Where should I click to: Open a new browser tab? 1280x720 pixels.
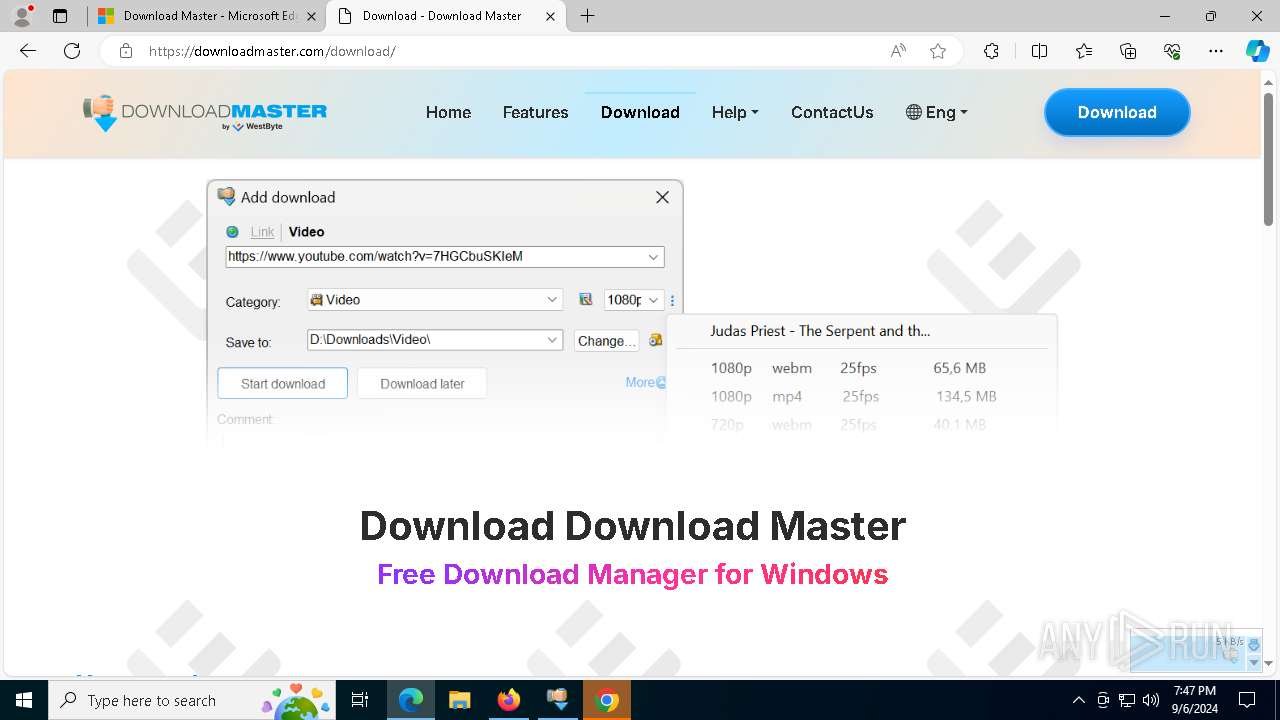click(x=588, y=16)
